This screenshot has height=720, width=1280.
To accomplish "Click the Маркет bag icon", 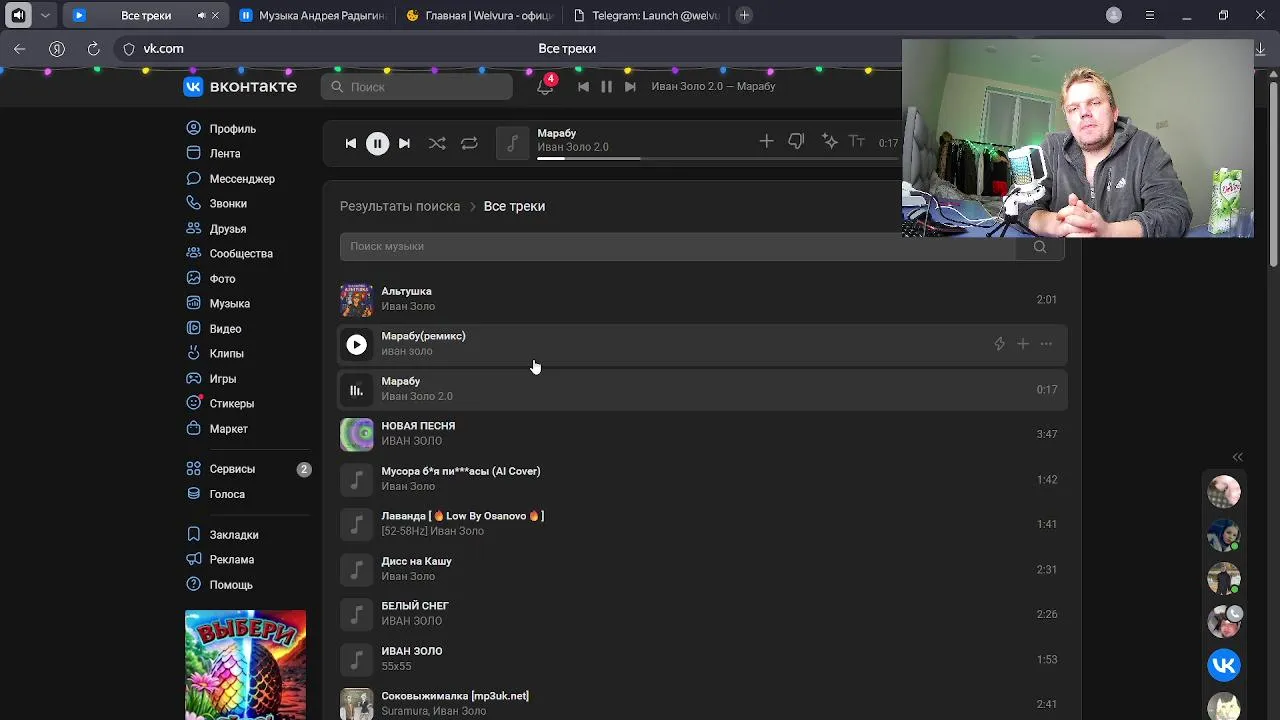I will (194, 428).
